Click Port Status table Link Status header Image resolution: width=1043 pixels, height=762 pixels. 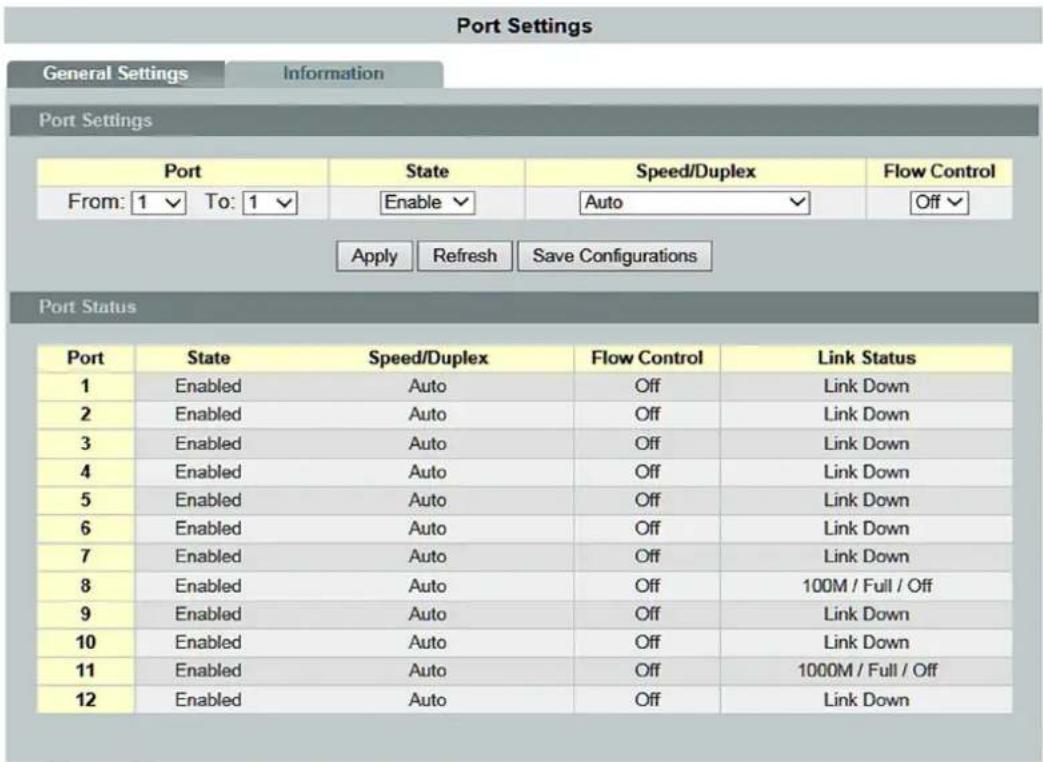tap(867, 358)
